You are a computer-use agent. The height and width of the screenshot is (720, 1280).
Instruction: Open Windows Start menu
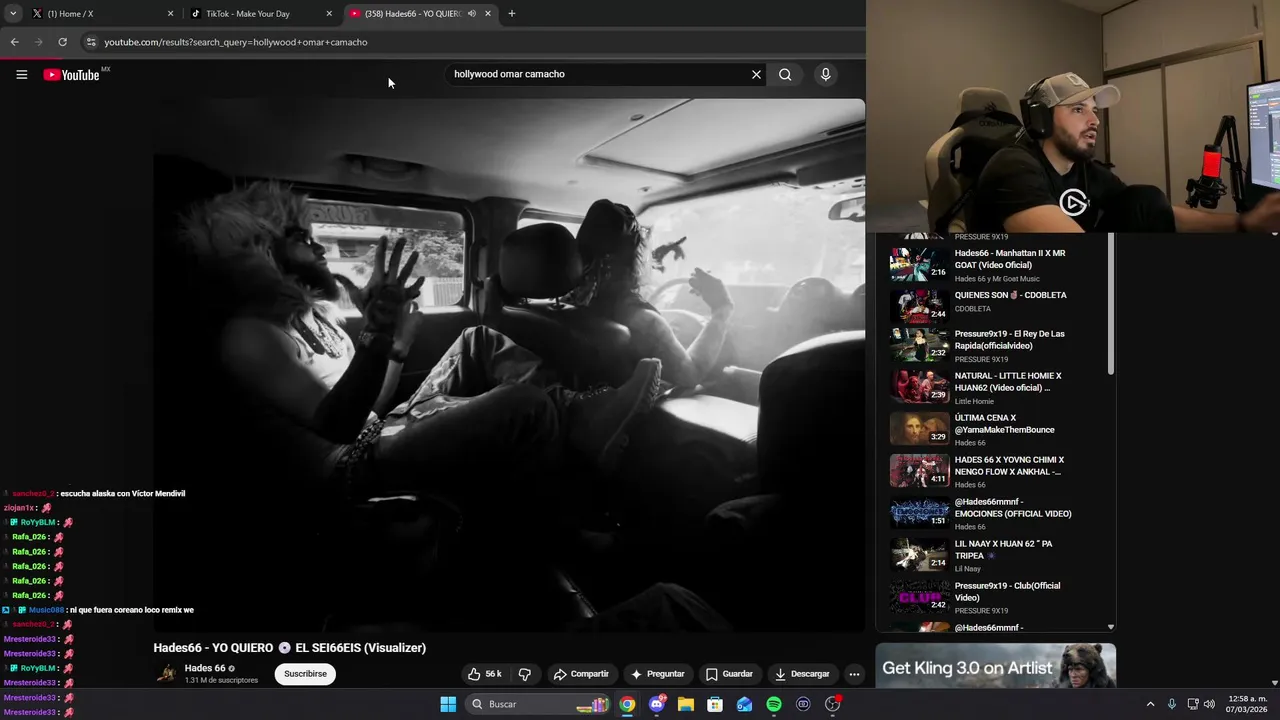(x=448, y=704)
